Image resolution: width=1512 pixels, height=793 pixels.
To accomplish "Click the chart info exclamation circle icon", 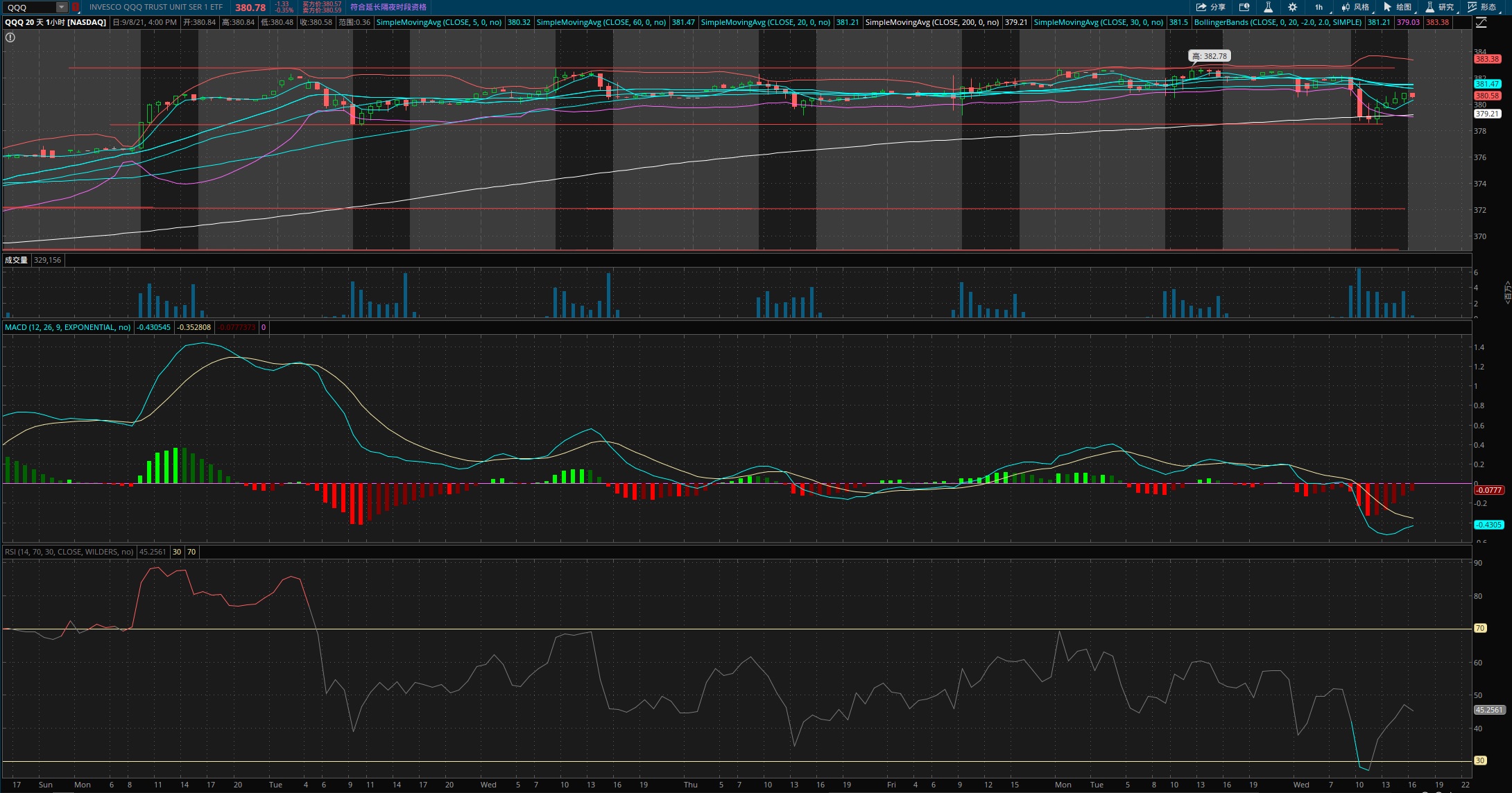I will pyautogui.click(x=10, y=37).
